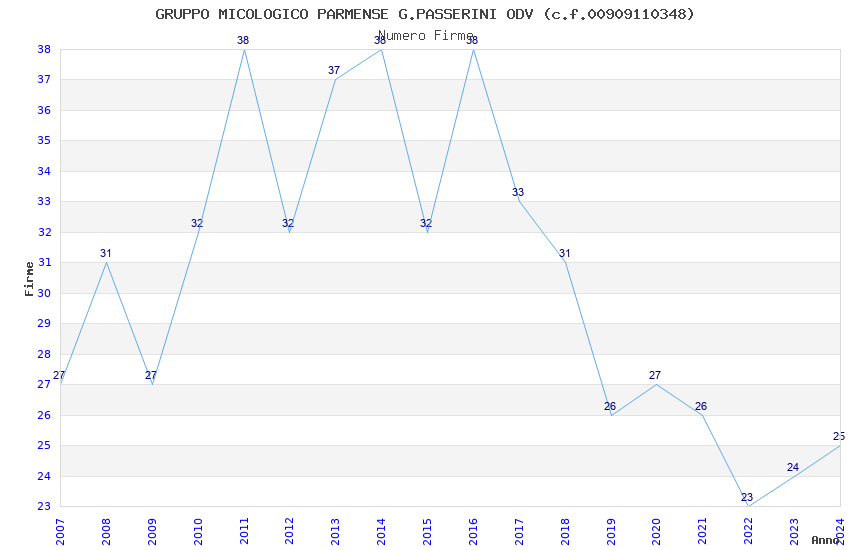The height and width of the screenshot is (550, 850).
Task: Select the y-axis tick label 32
Action: click(x=44, y=232)
